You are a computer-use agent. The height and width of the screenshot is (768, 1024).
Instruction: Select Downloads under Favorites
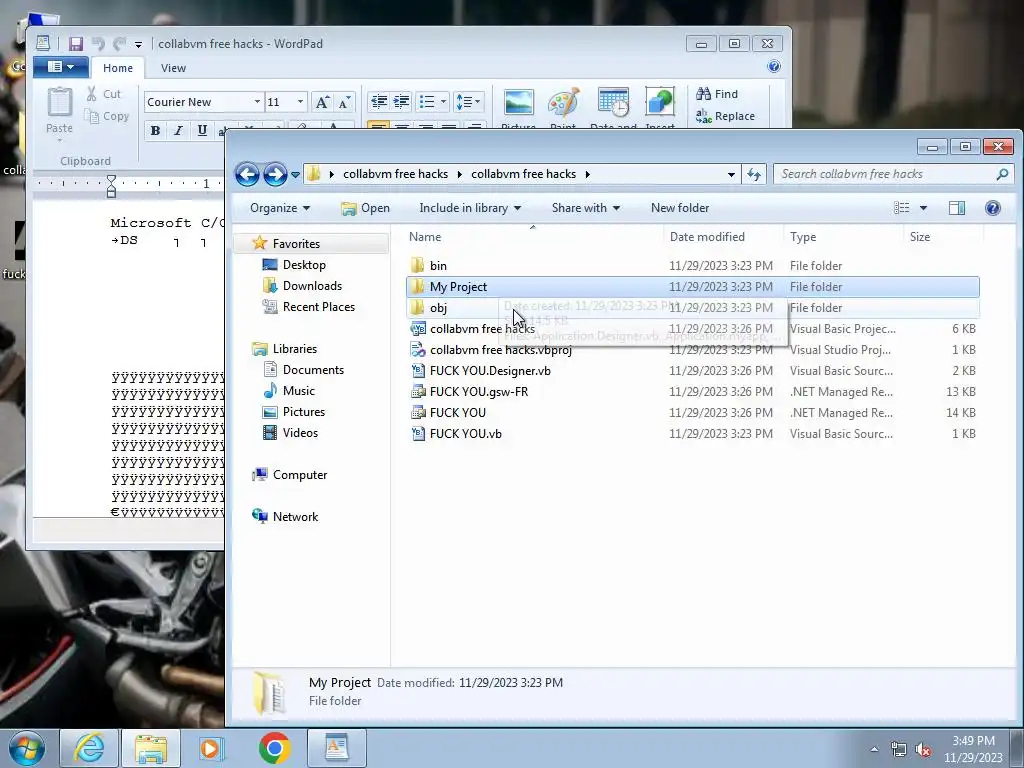[x=302, y=286]
